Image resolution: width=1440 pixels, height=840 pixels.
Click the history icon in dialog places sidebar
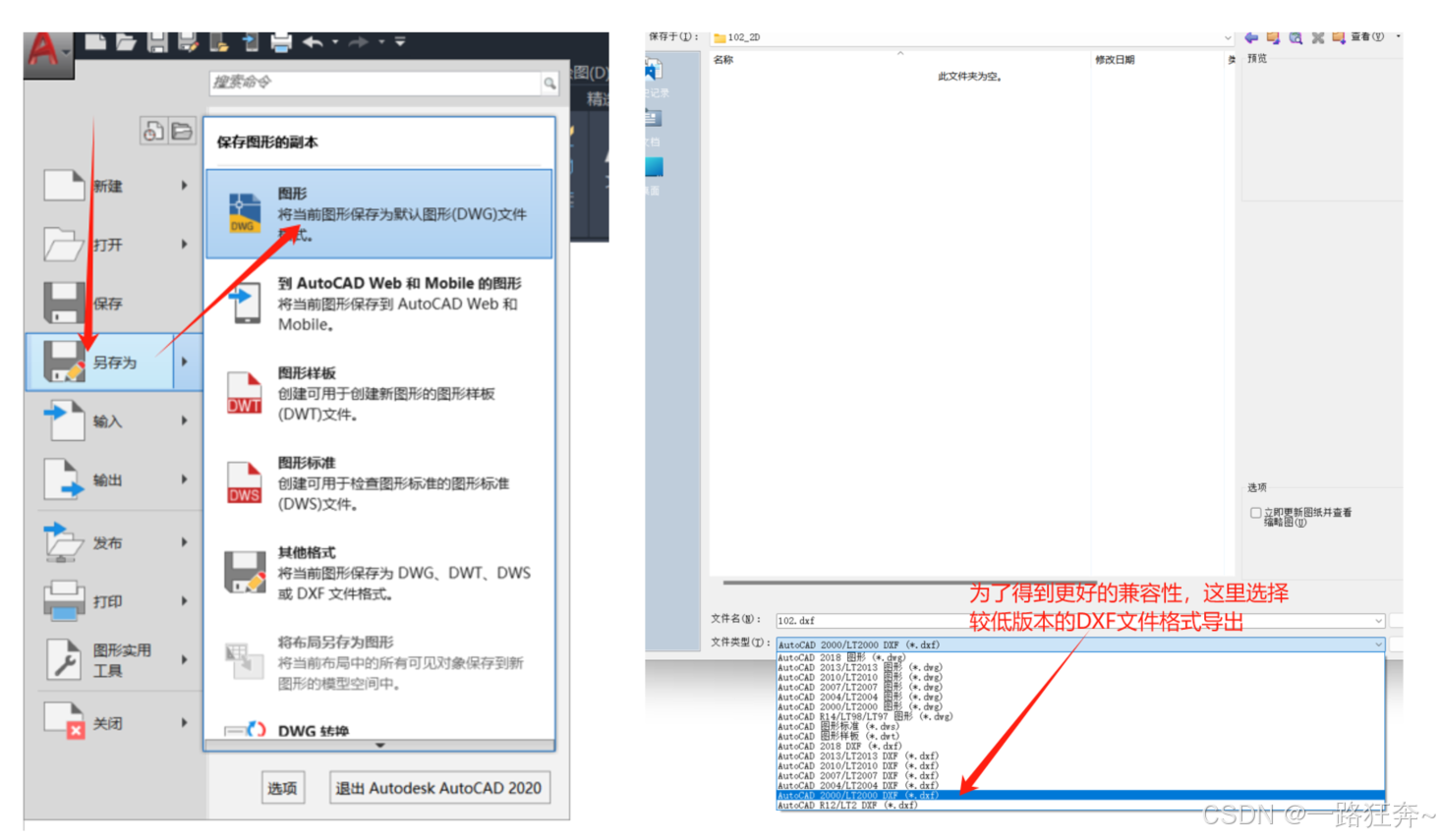[x=654, y=71]
